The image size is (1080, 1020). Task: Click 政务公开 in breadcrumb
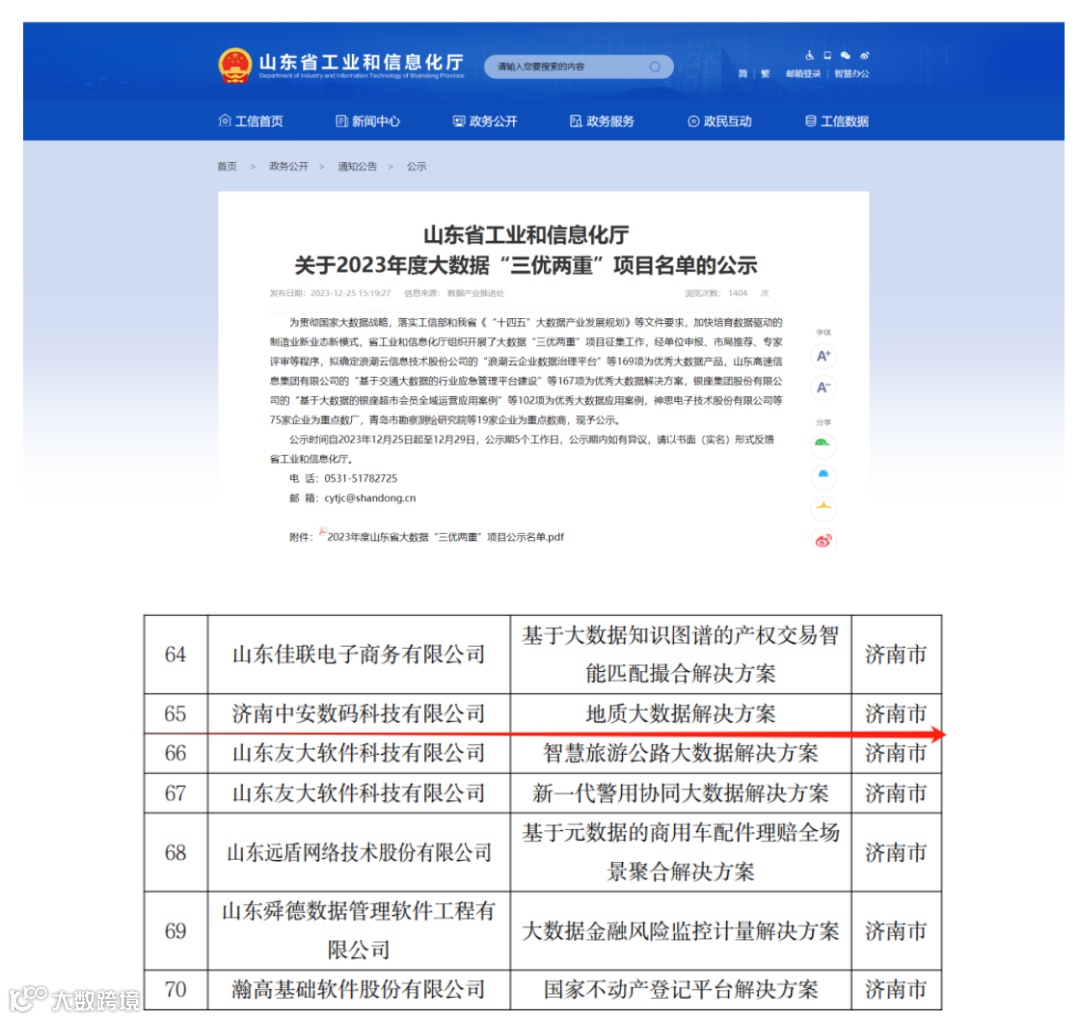tap(289, 166)
